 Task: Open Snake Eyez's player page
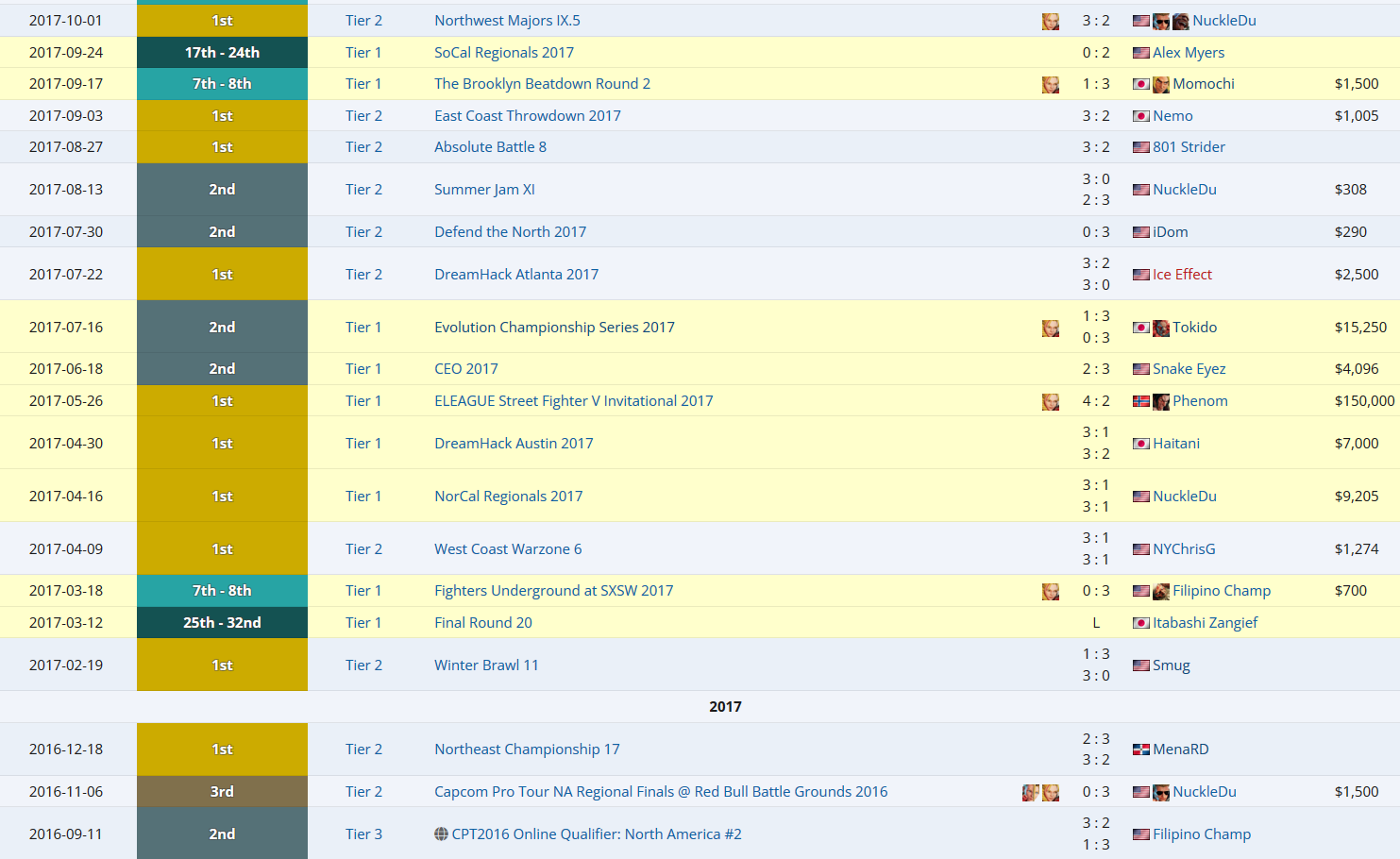1189,369
